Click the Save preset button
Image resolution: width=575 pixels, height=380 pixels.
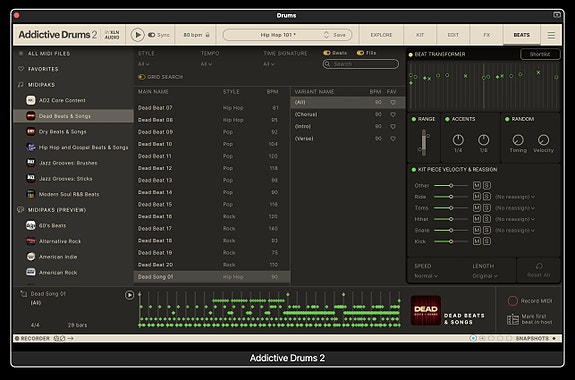339,35
